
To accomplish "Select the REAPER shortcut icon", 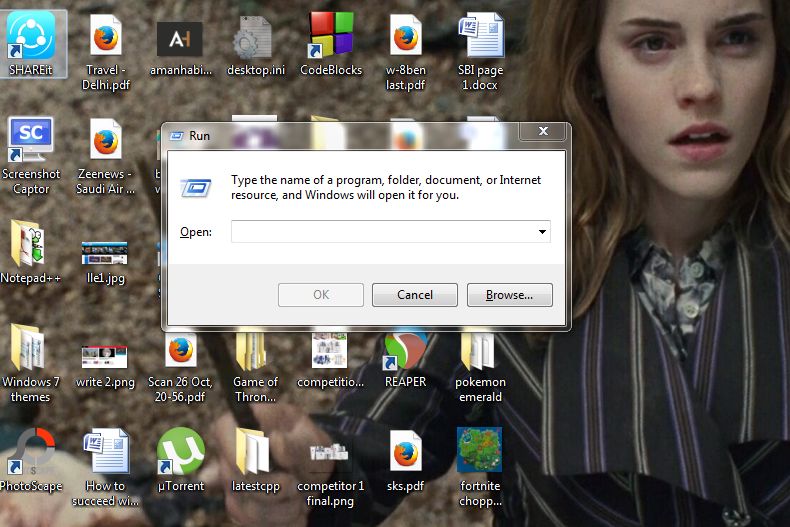I will tap(406, 361).
